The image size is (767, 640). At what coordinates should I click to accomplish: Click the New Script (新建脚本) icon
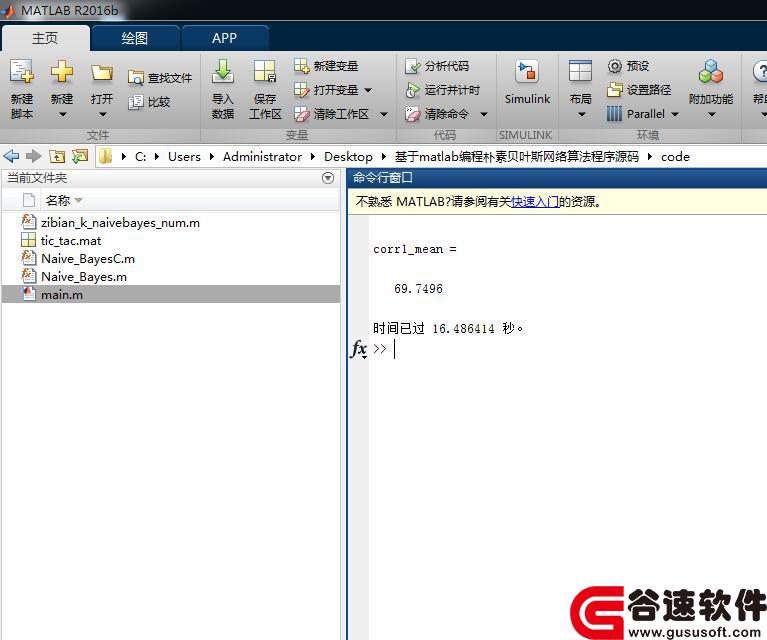tap(22, 72)
